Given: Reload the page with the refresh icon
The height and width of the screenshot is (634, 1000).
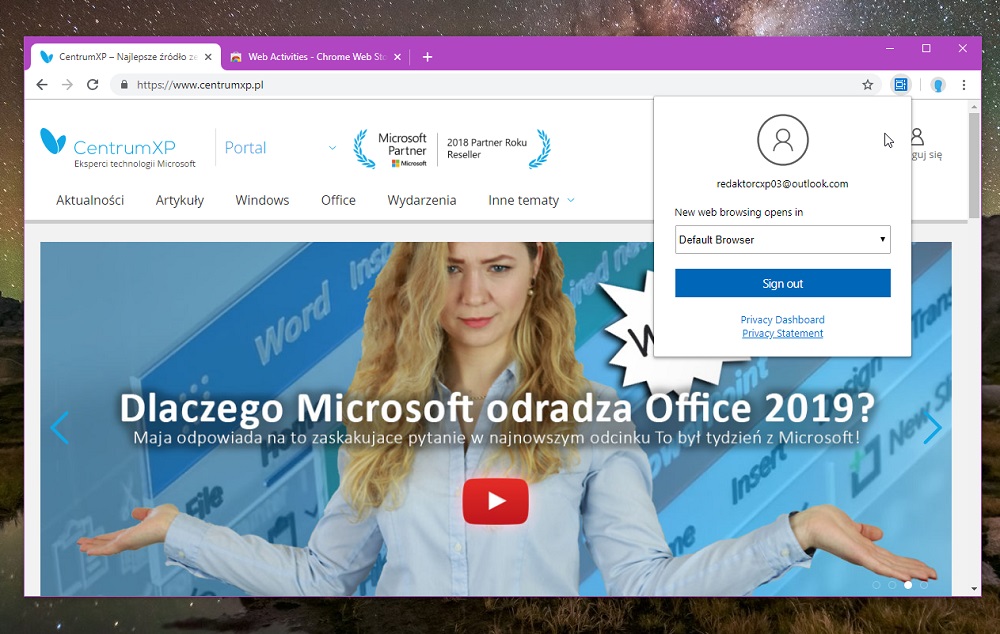Looking at the screenshot, I should pyautogui.click(x=92, y=85).
